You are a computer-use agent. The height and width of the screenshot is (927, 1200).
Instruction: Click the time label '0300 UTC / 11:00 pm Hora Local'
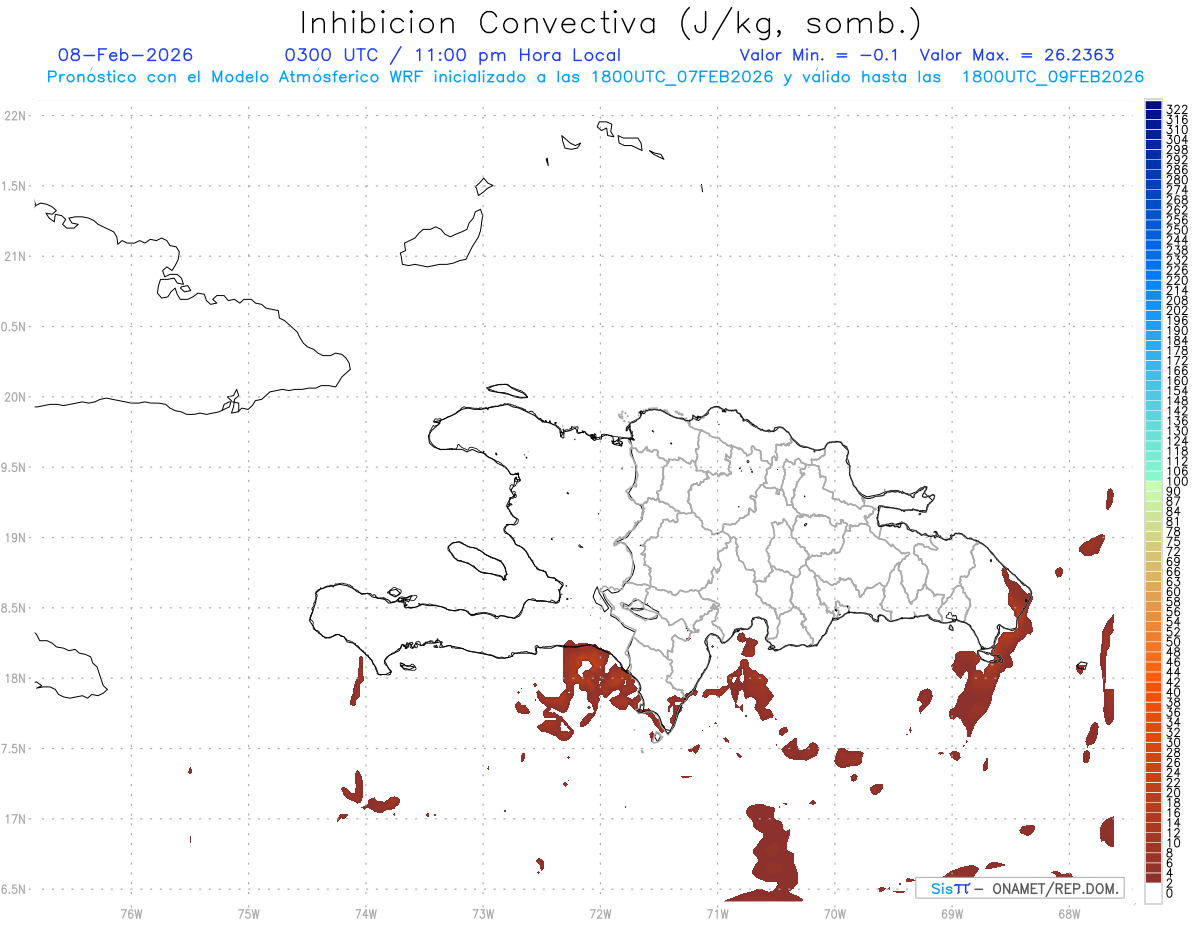(453, 55)
